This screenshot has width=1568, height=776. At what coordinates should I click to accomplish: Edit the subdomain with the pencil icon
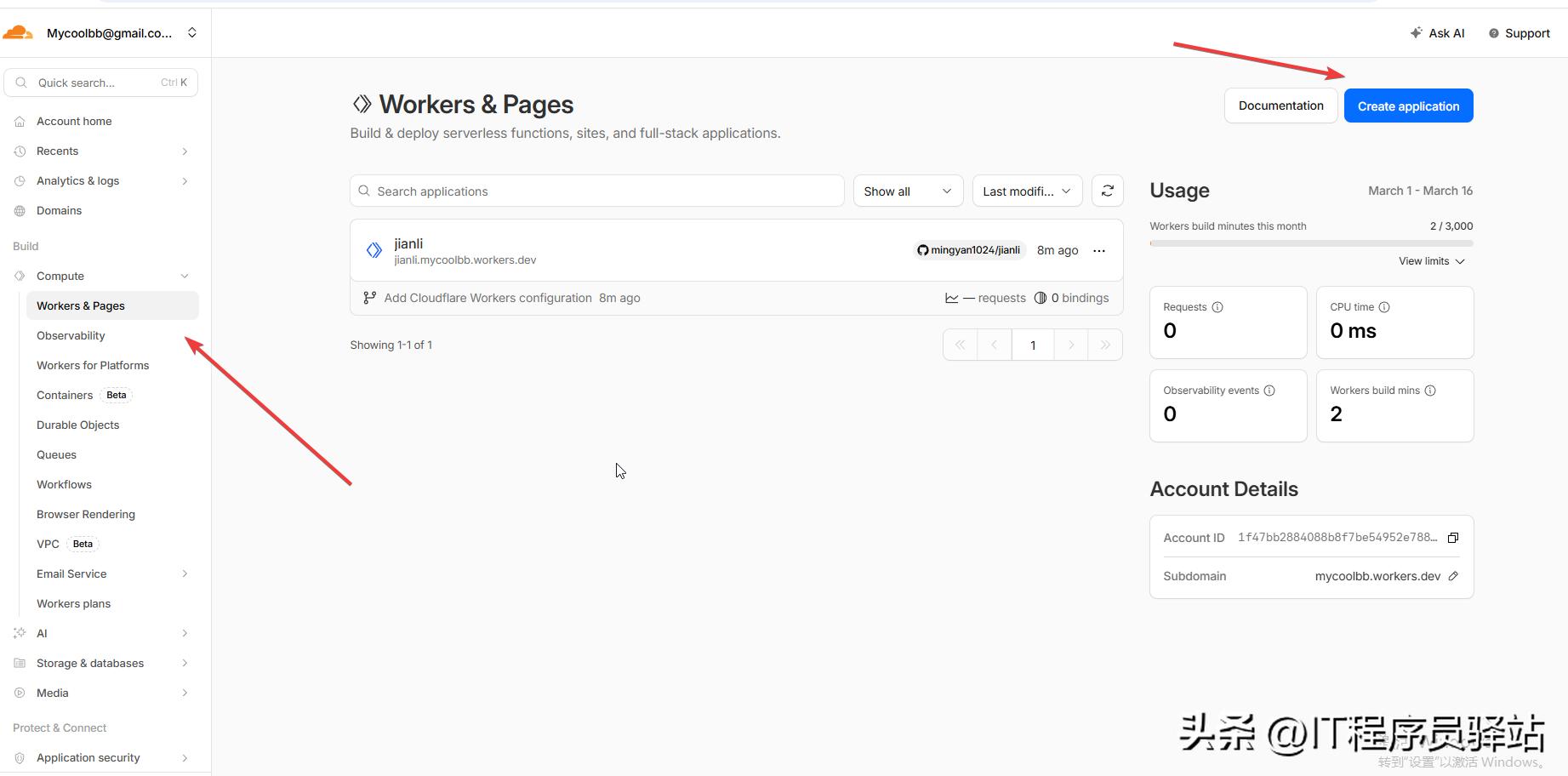coord(1453,576)
